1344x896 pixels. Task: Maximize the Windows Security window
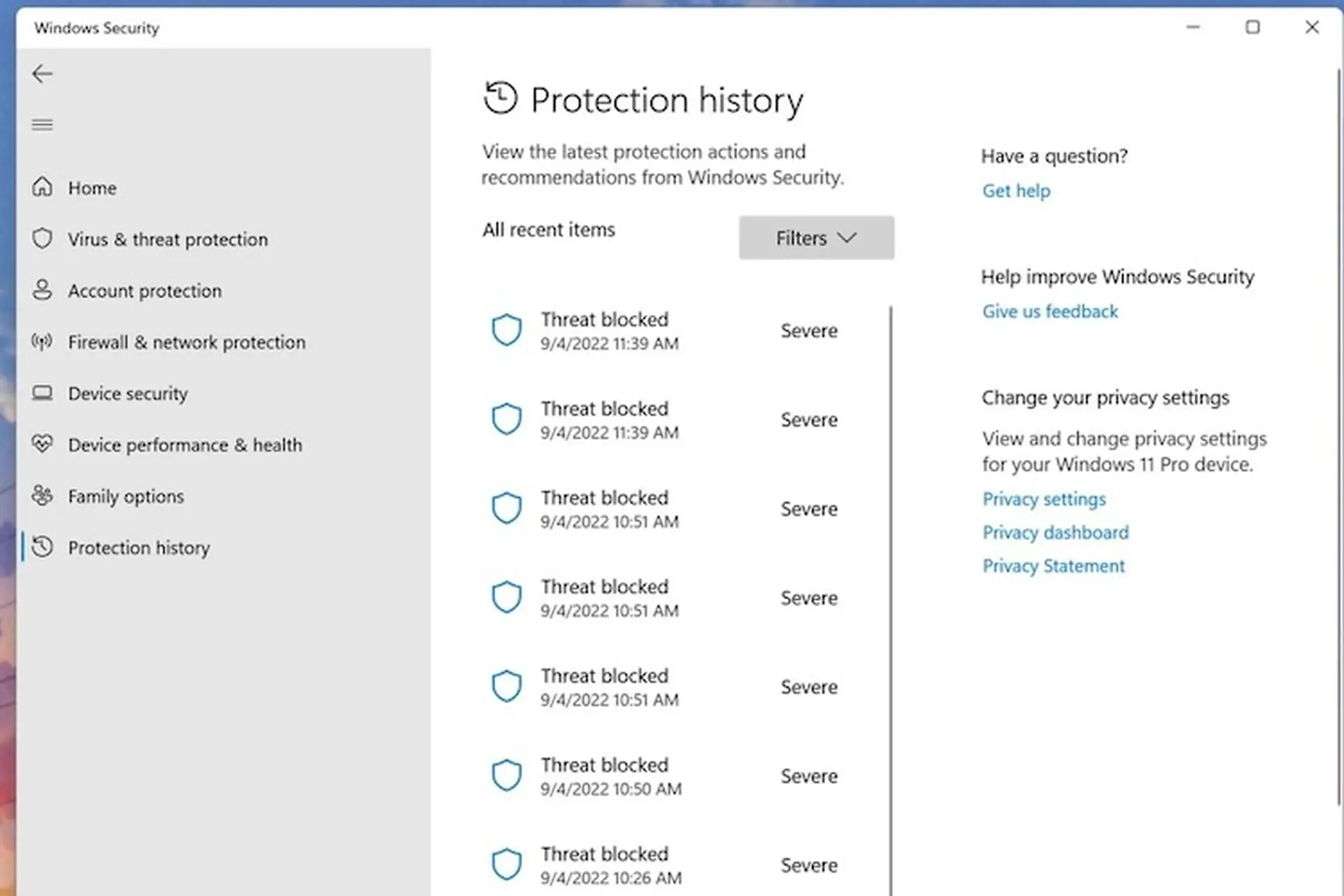[1252, 27]
